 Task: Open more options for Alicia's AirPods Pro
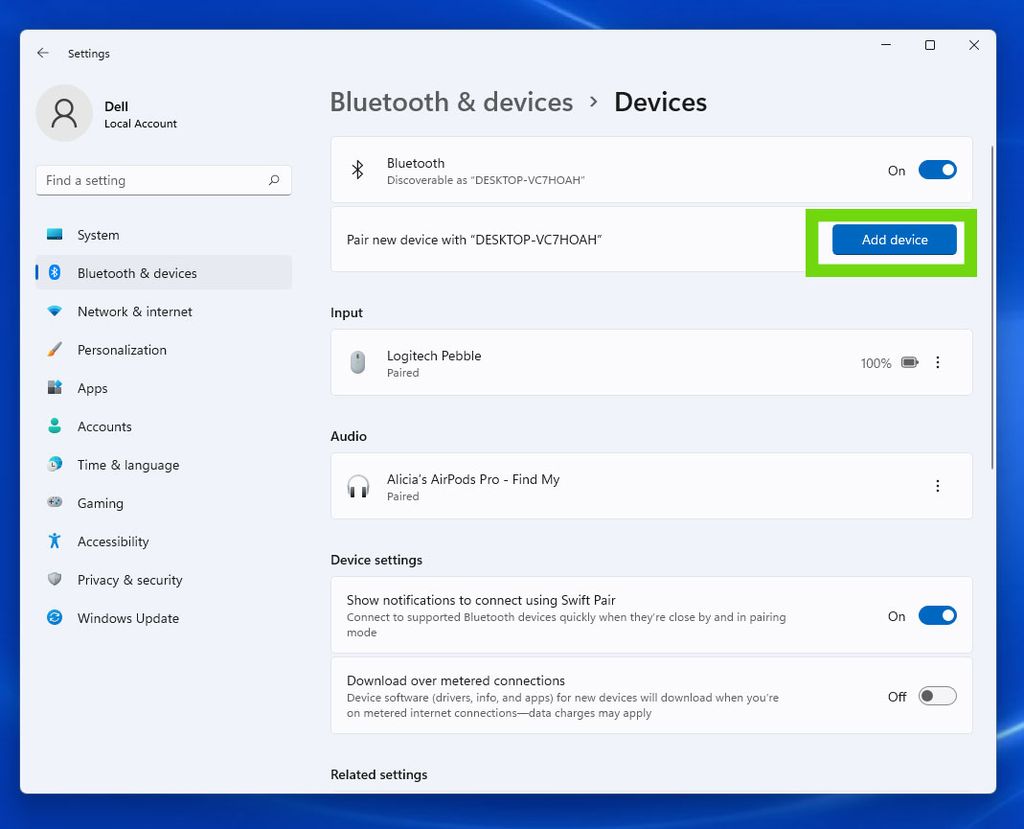938,485
